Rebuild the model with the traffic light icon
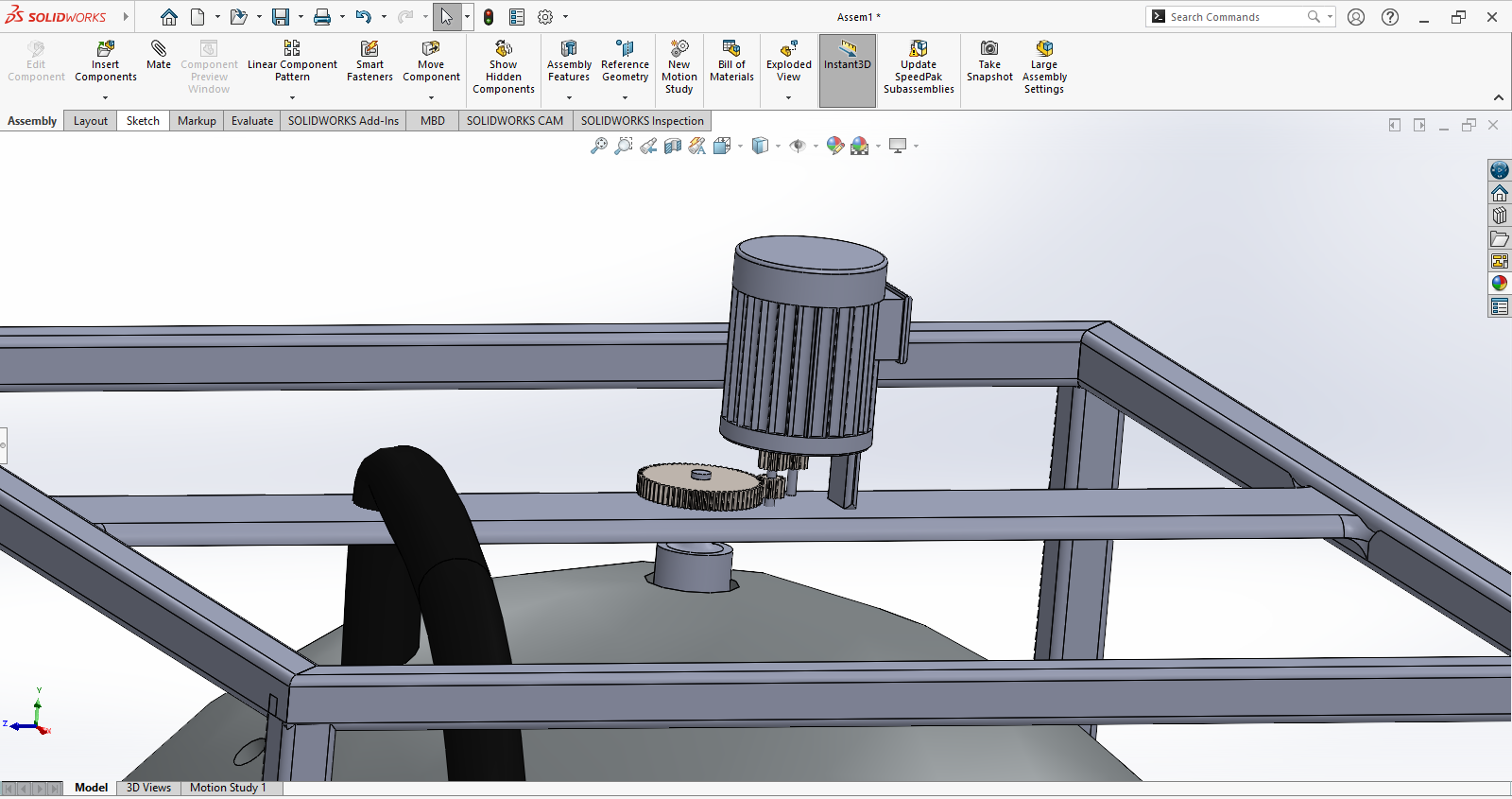The image size is (1512, 799). (489, 17)
